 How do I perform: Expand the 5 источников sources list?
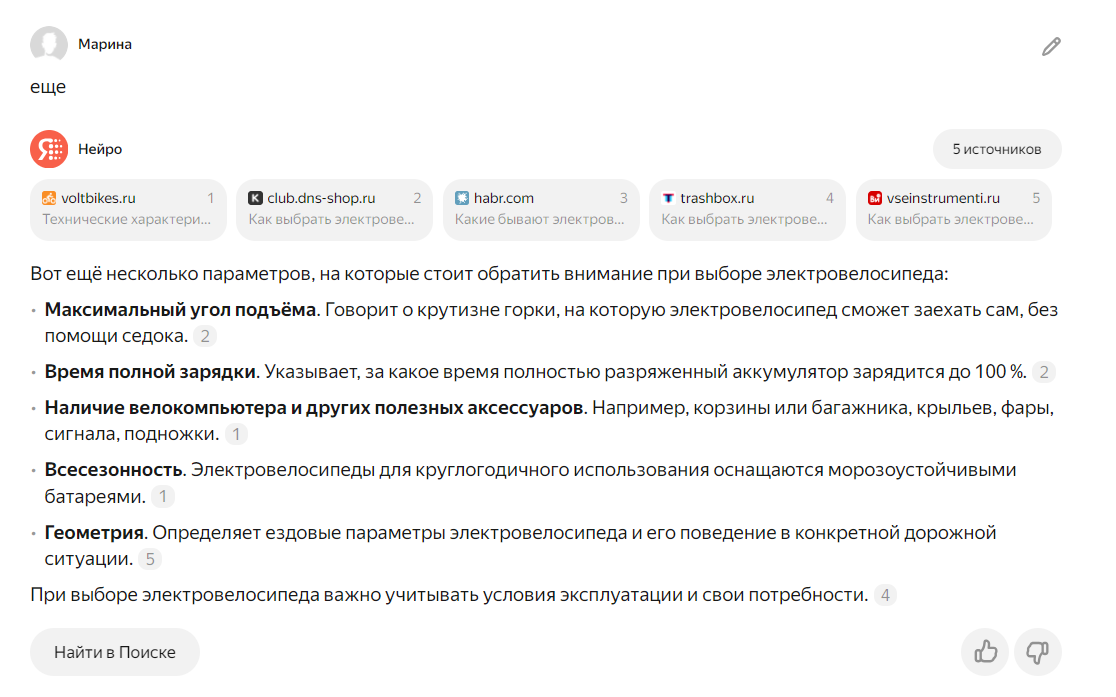pos(995,148)
